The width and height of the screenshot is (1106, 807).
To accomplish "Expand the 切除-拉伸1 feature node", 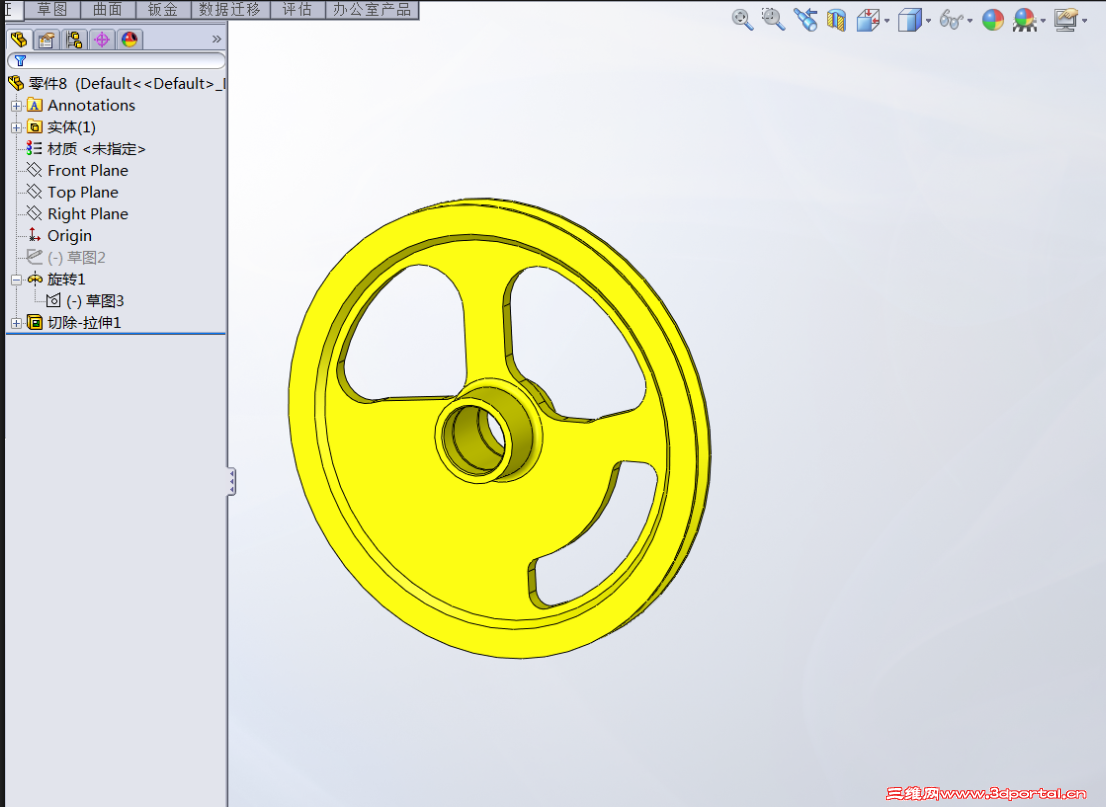I will [16, 323].
